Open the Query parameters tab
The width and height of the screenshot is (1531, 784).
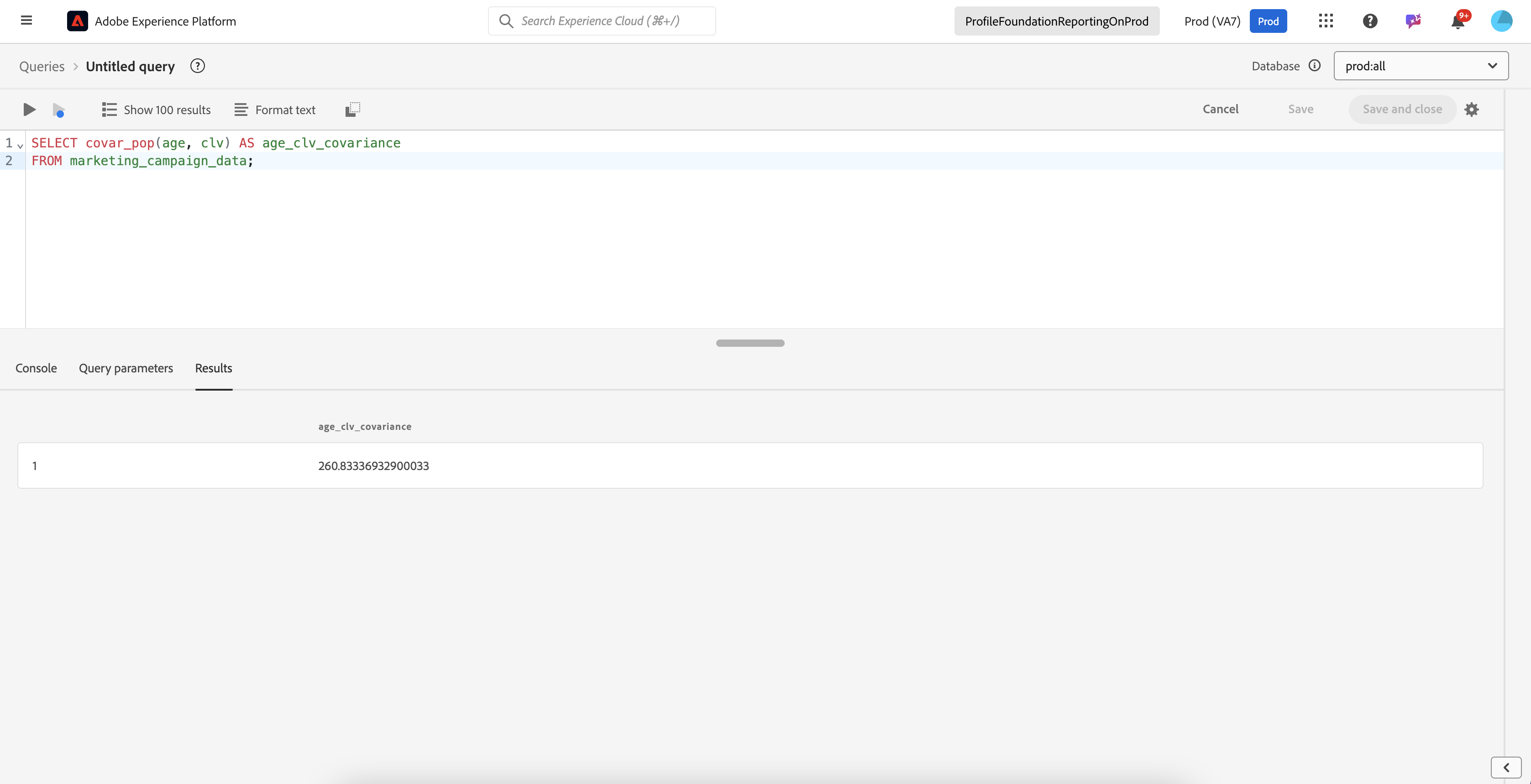126,368
